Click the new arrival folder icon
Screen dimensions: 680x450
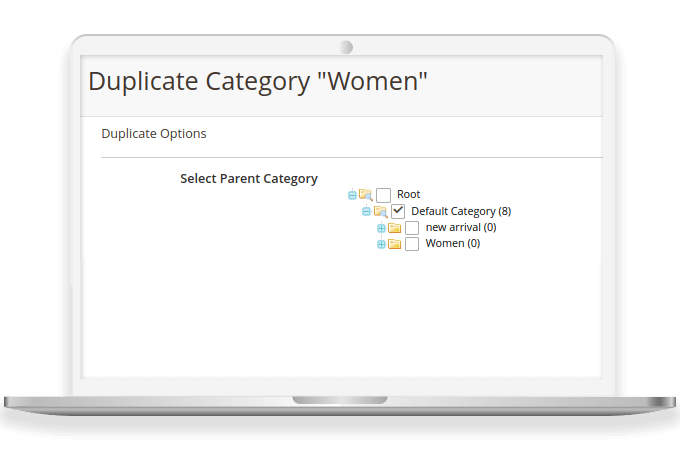[395, 228]
